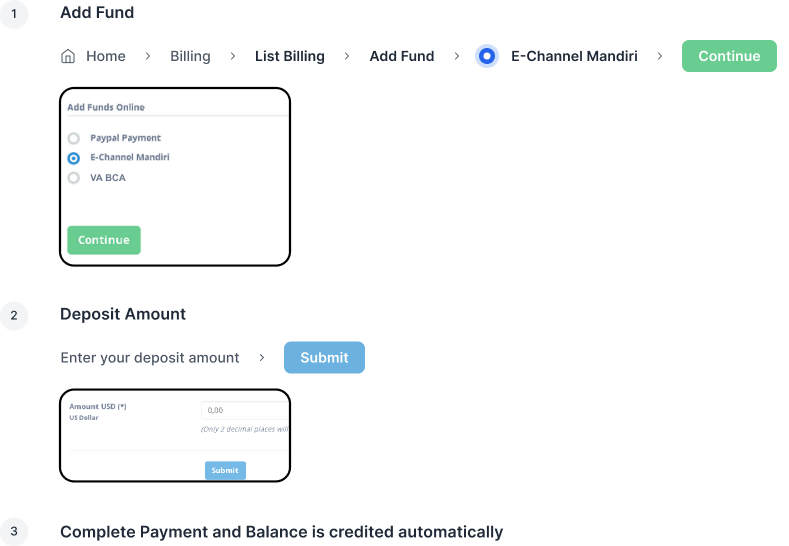Screen dimensions: 789x546
Task: Click the chevron after List Billing
Action: click(x=347, y=56)
